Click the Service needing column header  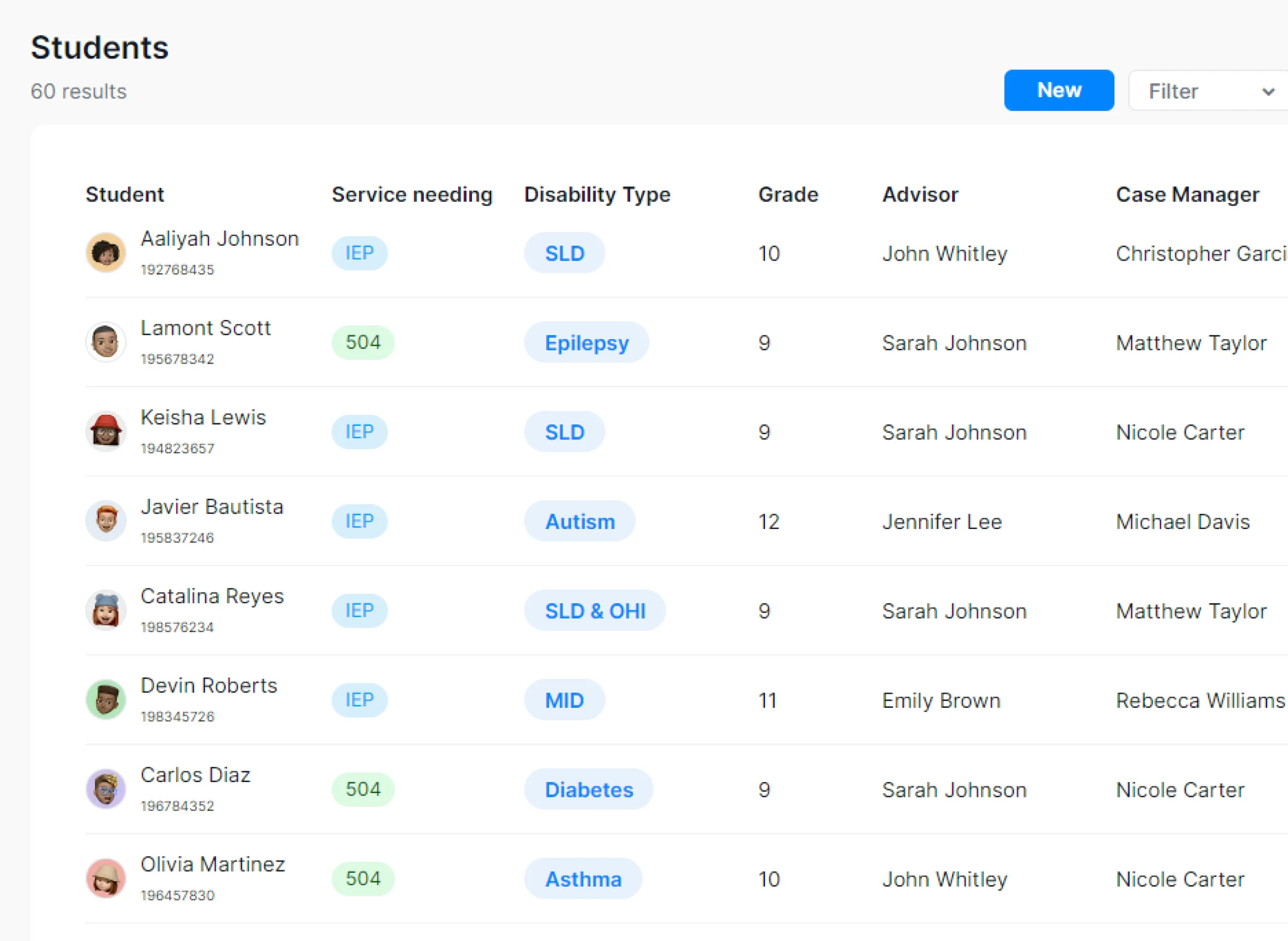pyautogui.click(x=412, y=195)
